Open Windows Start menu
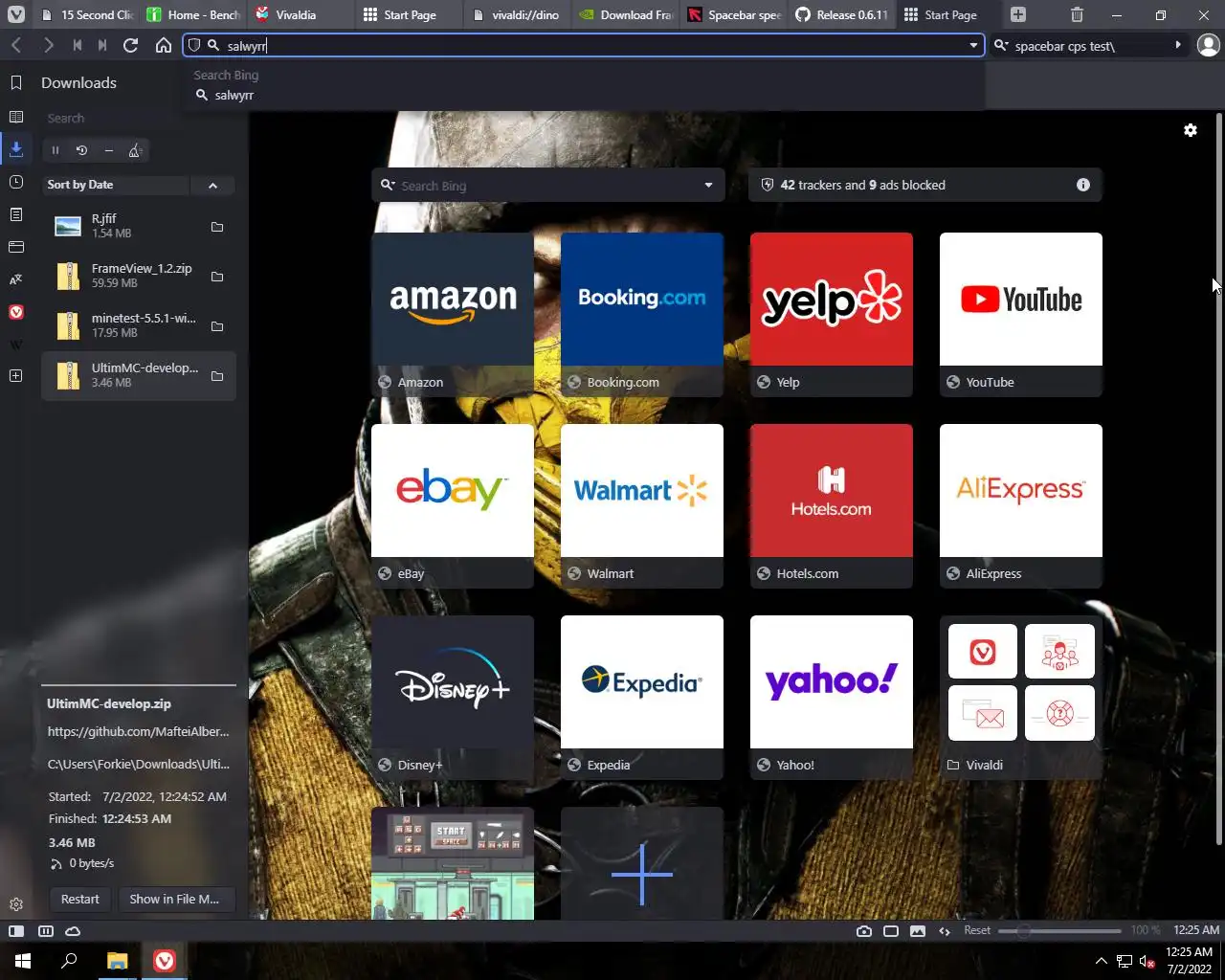This screenshot has height=980, width=1225. [x=23, y=961]
